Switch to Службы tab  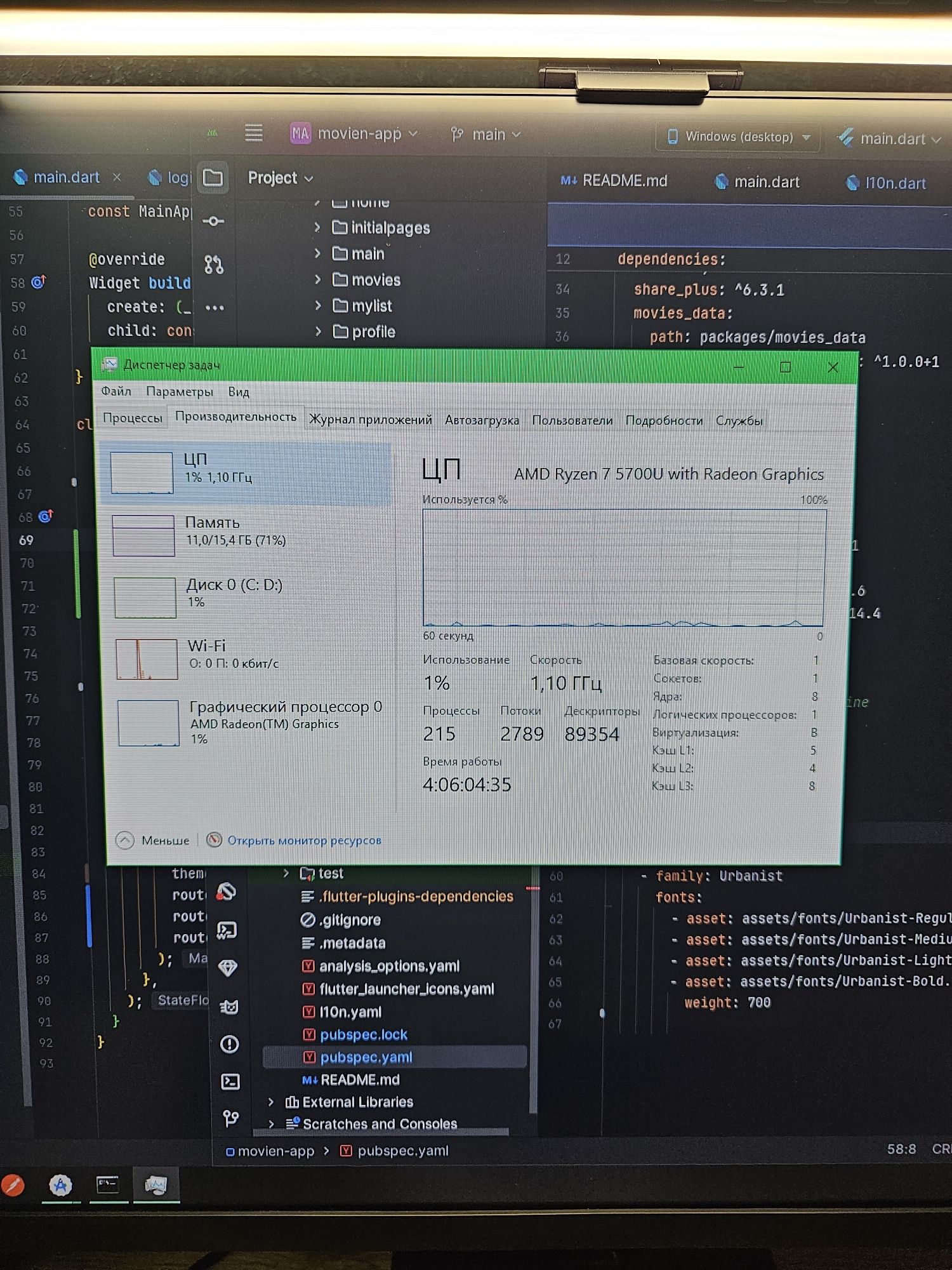click(x=739, y=420)
